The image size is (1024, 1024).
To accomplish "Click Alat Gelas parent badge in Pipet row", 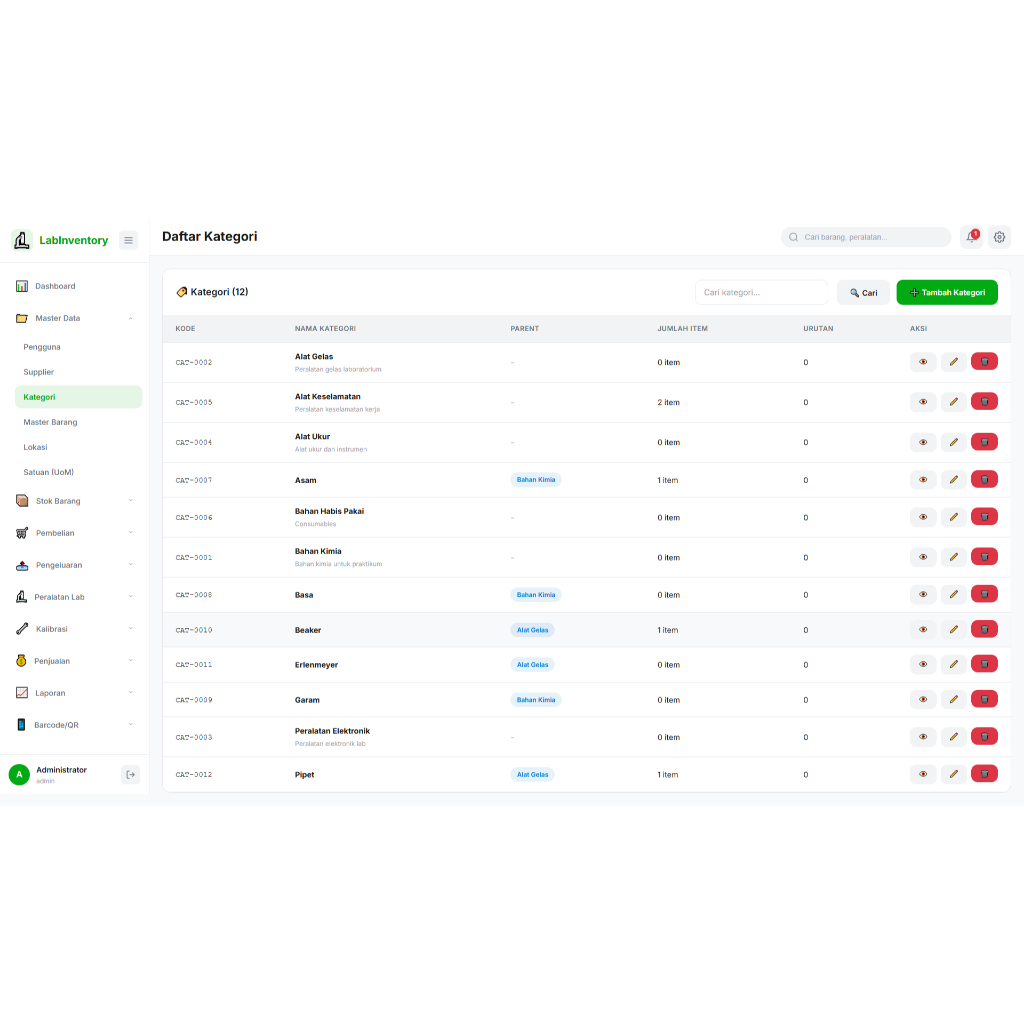I will point(532,774).
